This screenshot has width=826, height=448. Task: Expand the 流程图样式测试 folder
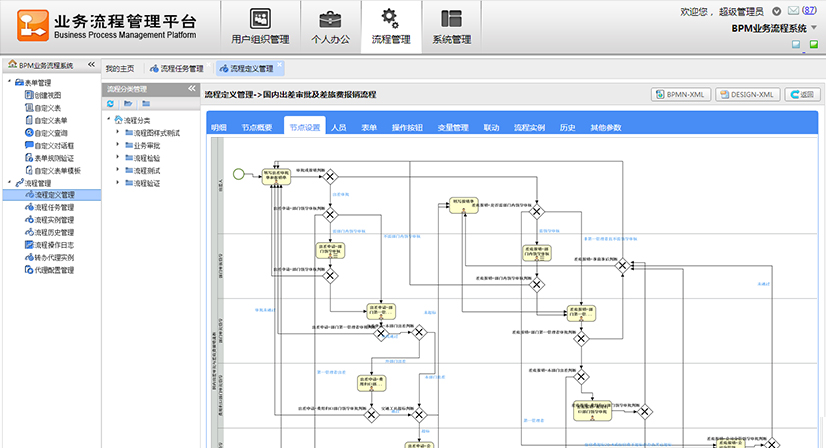119,132
